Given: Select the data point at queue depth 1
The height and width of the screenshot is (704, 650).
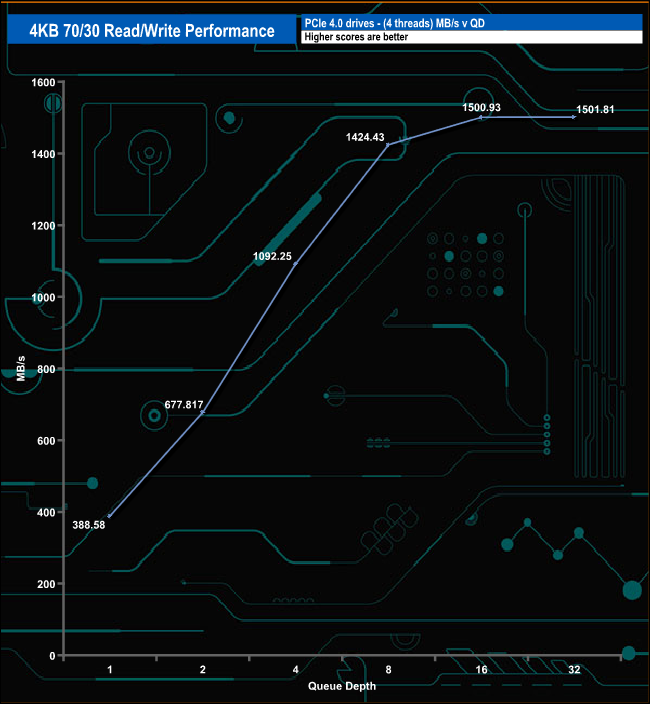Looking at the screenshot, I should tap(110, 516).
